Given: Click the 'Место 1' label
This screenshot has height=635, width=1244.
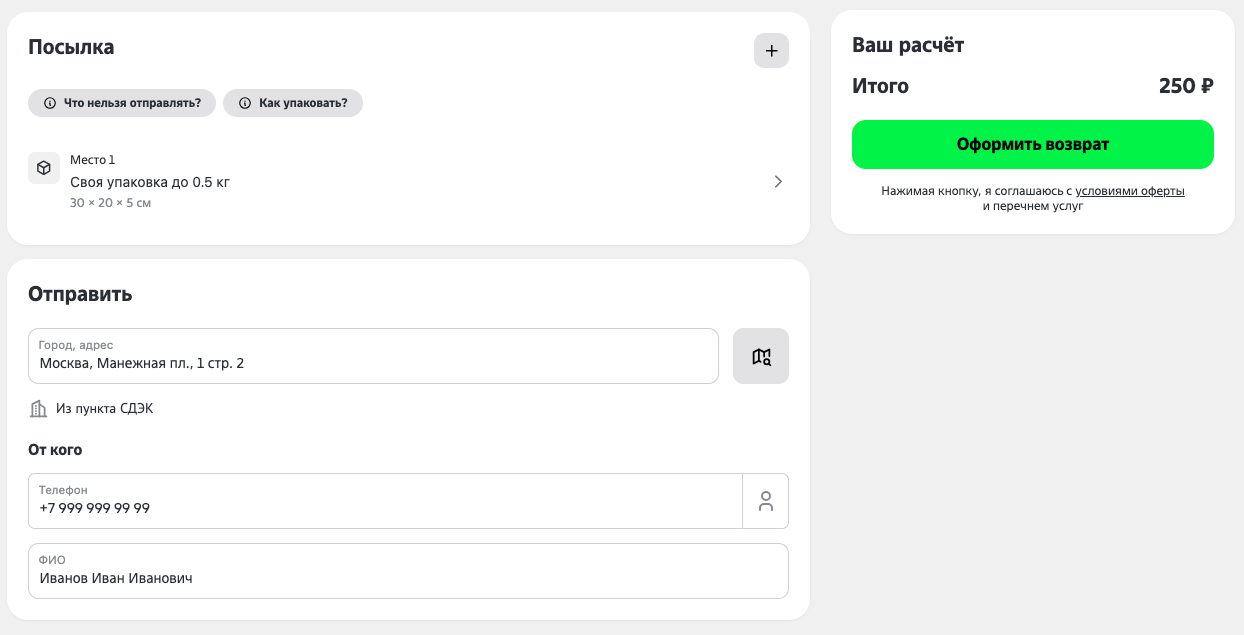Looking at the screenshot, I should (x=93, y=160).
